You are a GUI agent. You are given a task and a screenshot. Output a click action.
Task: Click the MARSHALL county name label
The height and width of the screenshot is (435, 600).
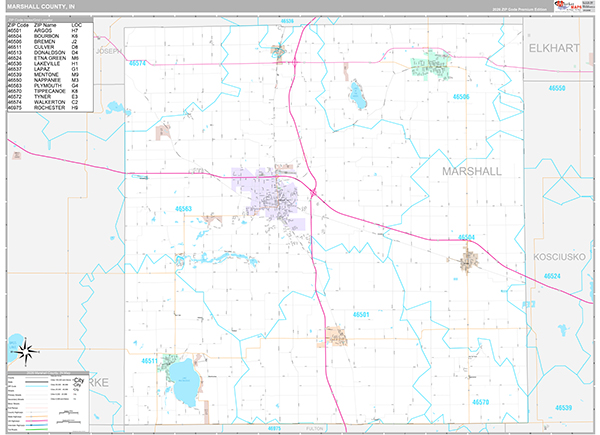[x=471, y=172]
